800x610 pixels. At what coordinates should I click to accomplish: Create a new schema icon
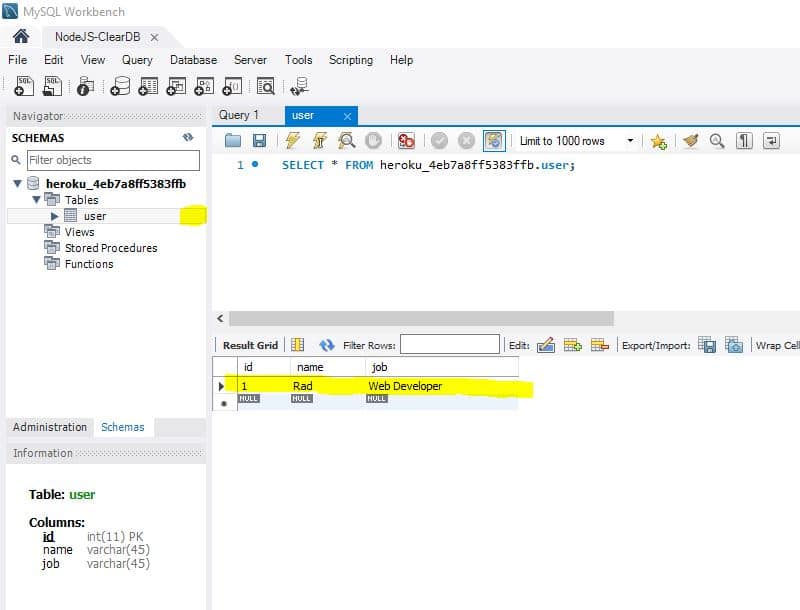pos(120,86)
